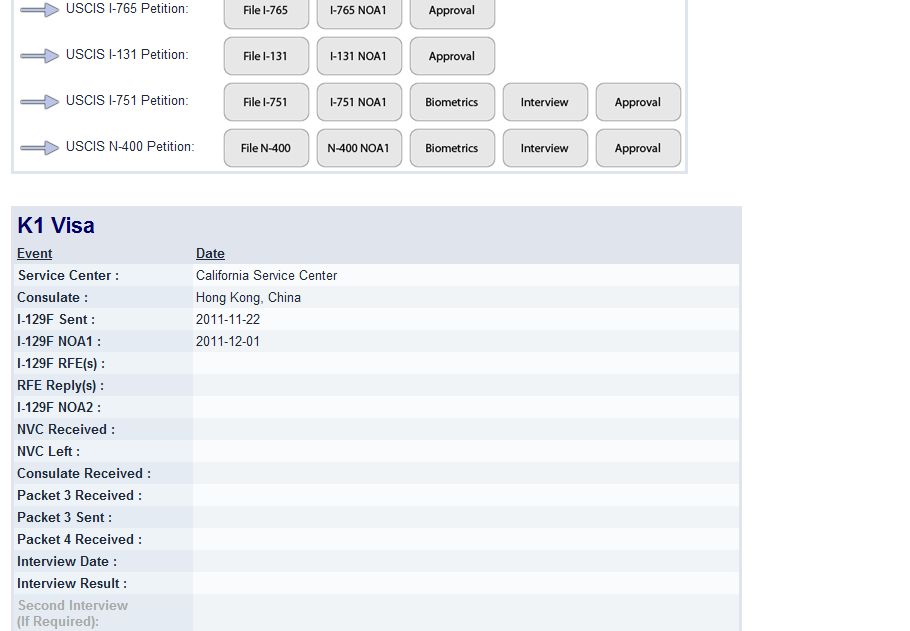Select the N-400 NOA1 button
The width and height of the screenshot is (910, 631).
(x=359, y=148)
